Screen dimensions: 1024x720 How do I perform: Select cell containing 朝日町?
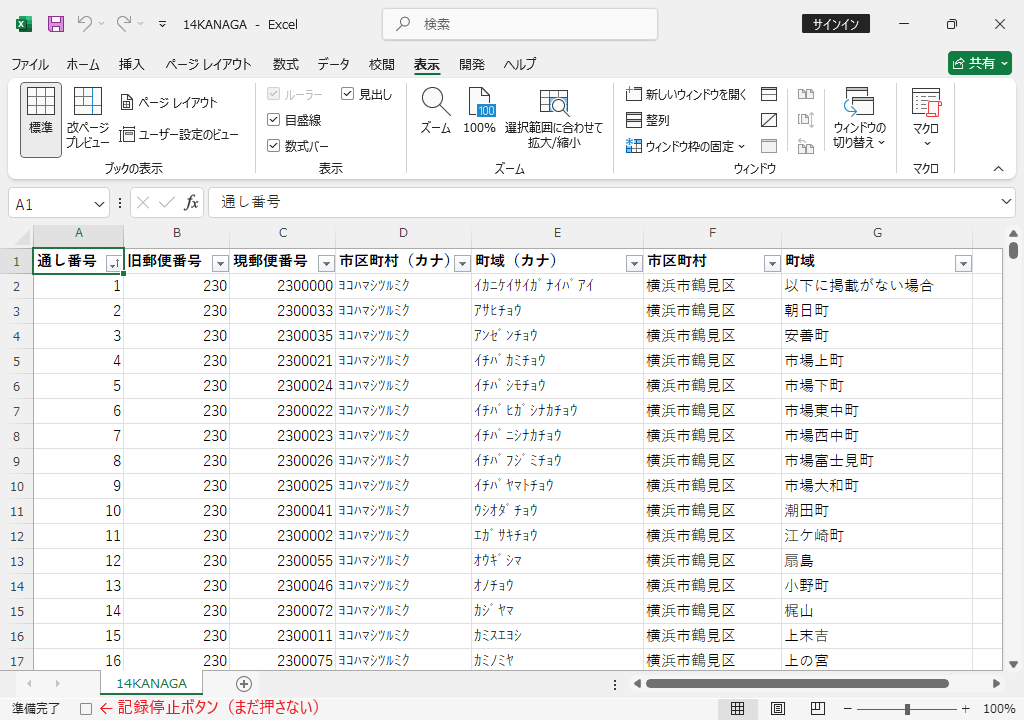pyautogui.click(x=876, y=311)
